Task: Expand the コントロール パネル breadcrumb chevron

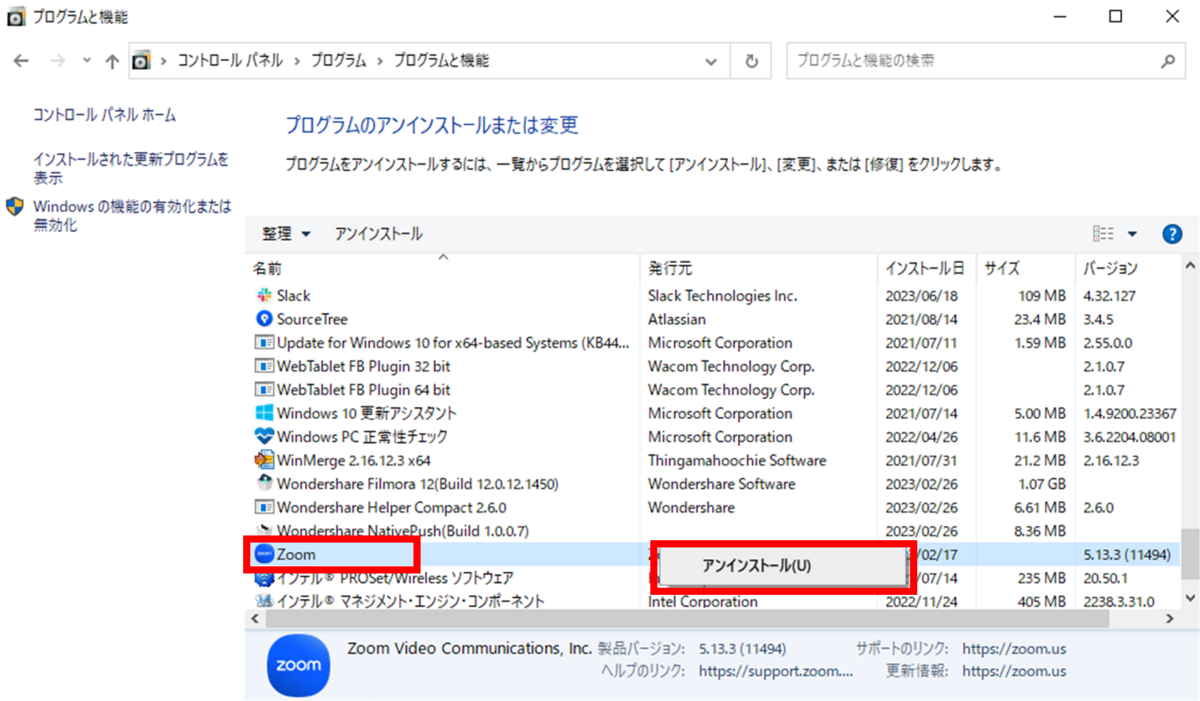Action: point(296,61)
